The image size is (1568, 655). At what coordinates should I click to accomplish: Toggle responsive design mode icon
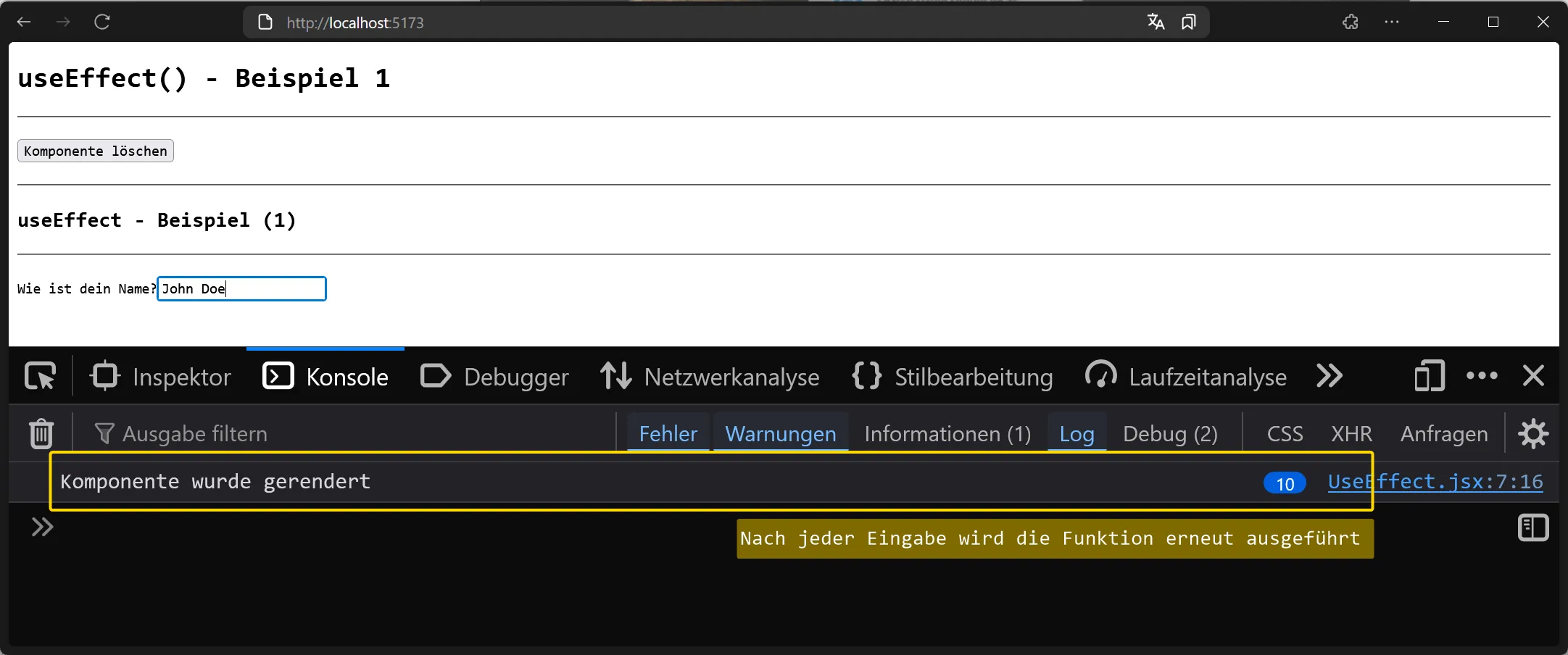pyautogui.click(x=1430, y=376)
